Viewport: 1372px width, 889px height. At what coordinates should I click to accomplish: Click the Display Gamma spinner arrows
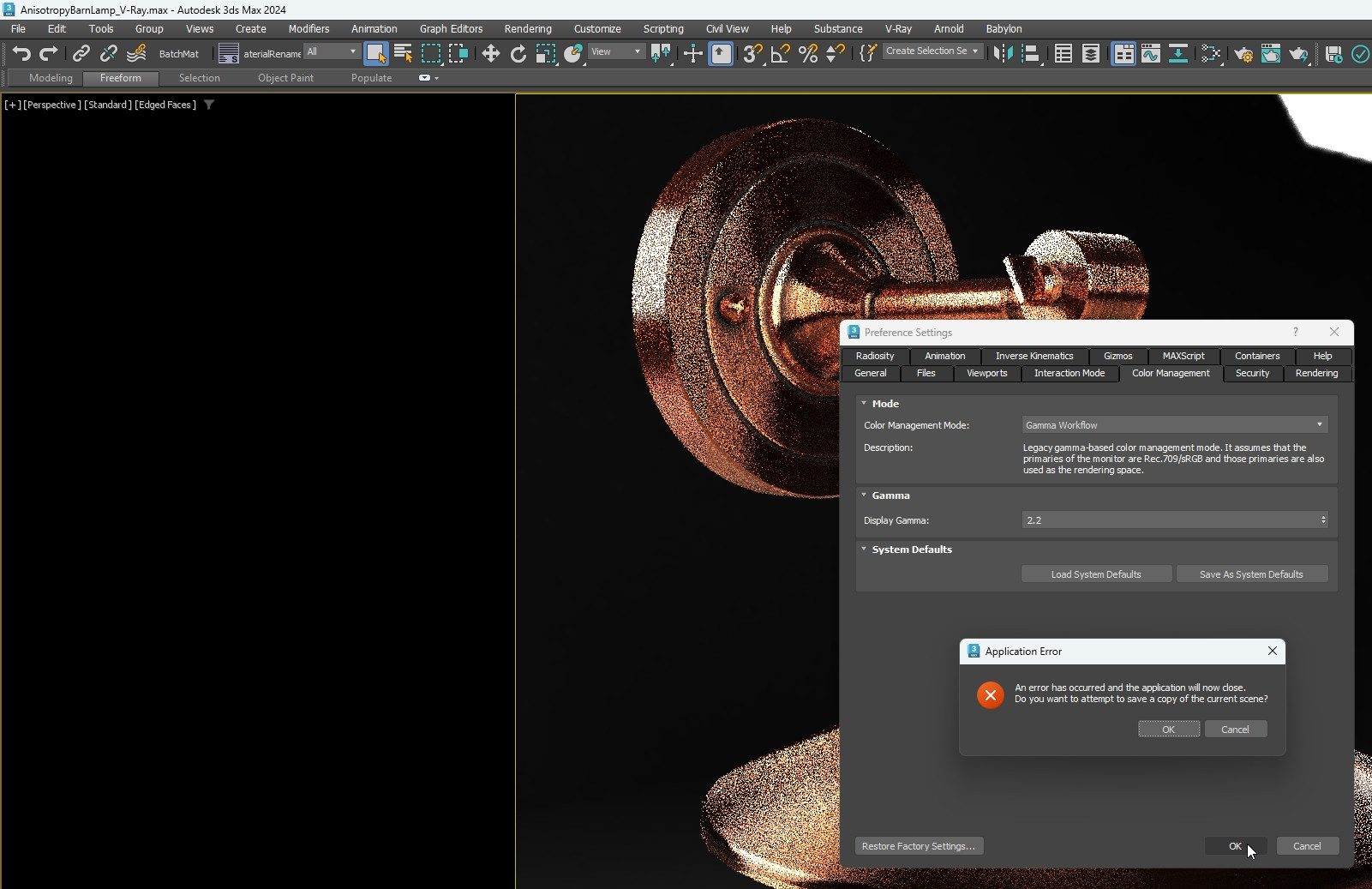coord(1323,520)
